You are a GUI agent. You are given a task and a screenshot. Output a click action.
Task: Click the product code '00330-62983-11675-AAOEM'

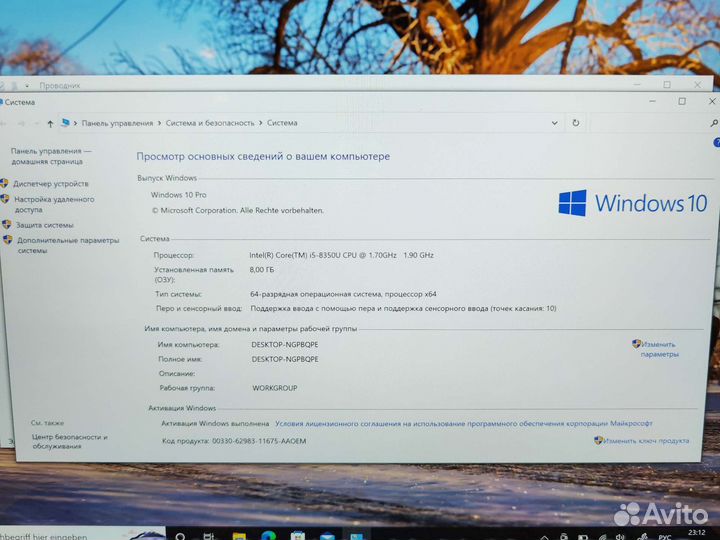[x=259, y=441]
